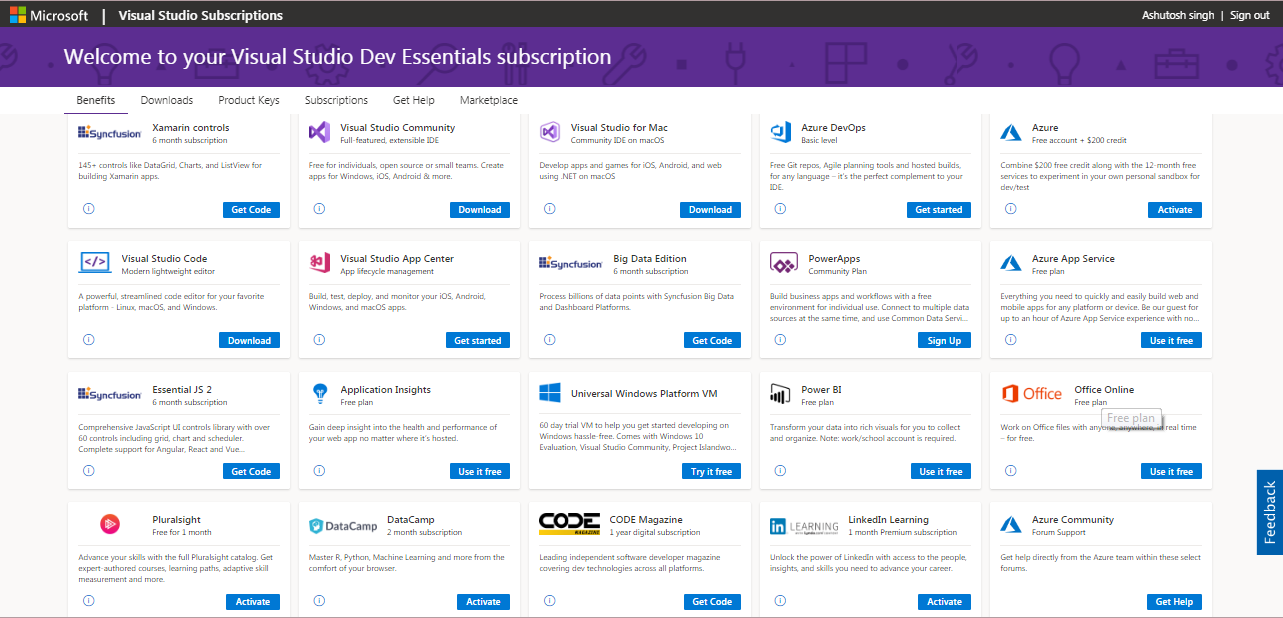Open the Feedback side tab
Image resolution: width=1283 pixels, height=618 pixels.
coord(1270,512)
